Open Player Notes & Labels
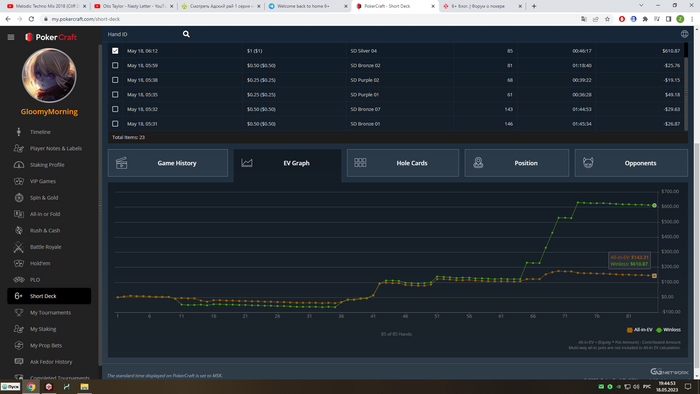Screen dimensions: 700x394 click(56, 149)
